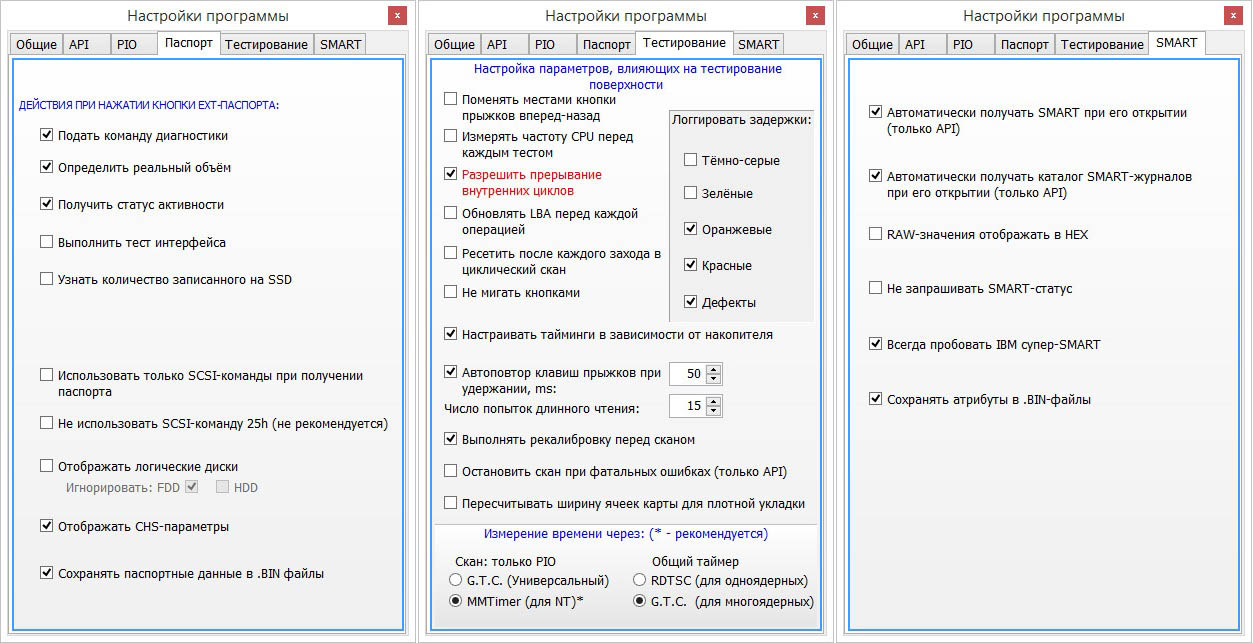The image size is (1253, 643).
Task: Toggle 'Определить реальный объём' checkbox
Action: 46,167
